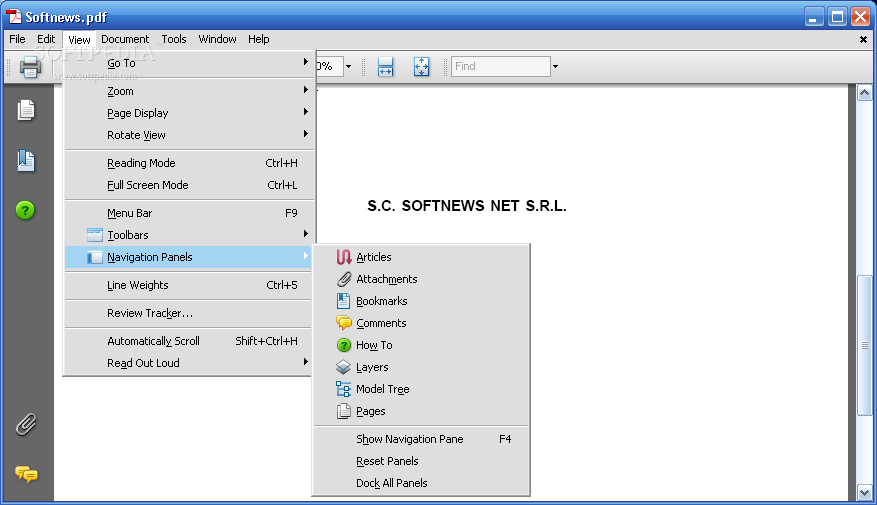This screenshot has height=505, width=877.
Task: Close the open View menu
Action: click(79, 40)
